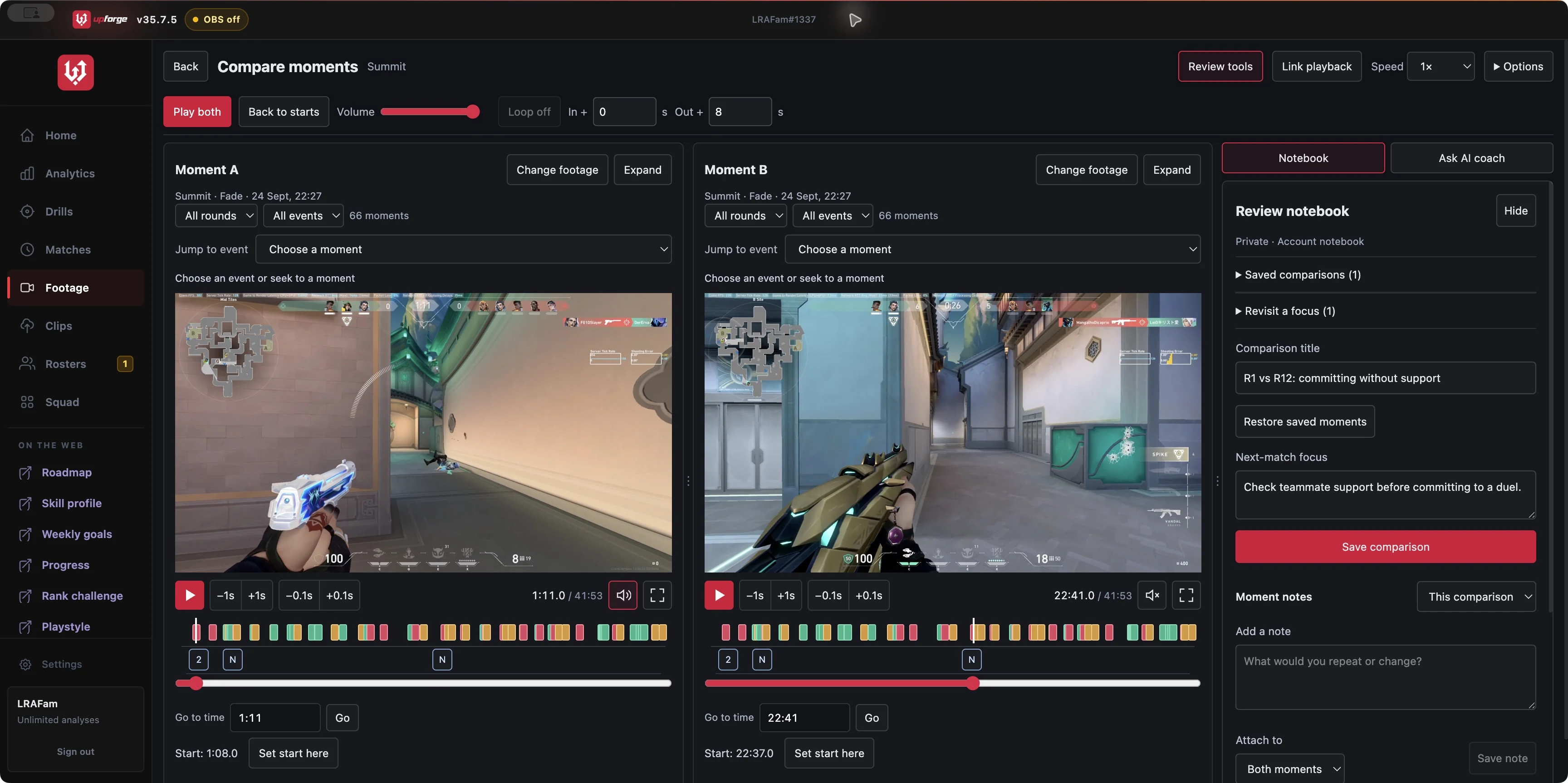
Task: Select the Footage camera icon
Action: 27,288
